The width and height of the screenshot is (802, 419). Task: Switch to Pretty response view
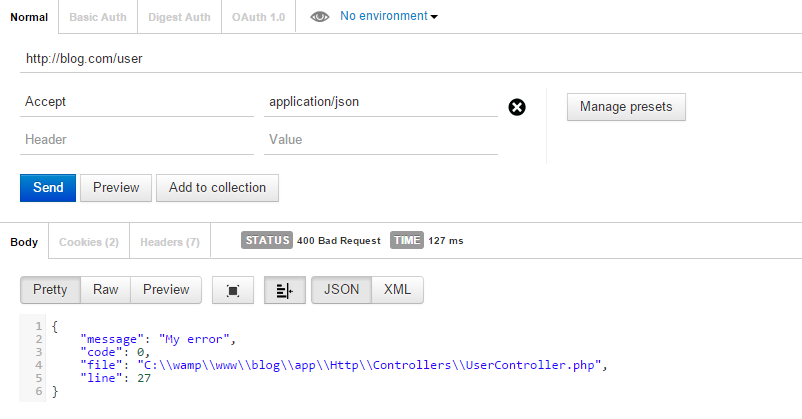click(x=50, y=290)
